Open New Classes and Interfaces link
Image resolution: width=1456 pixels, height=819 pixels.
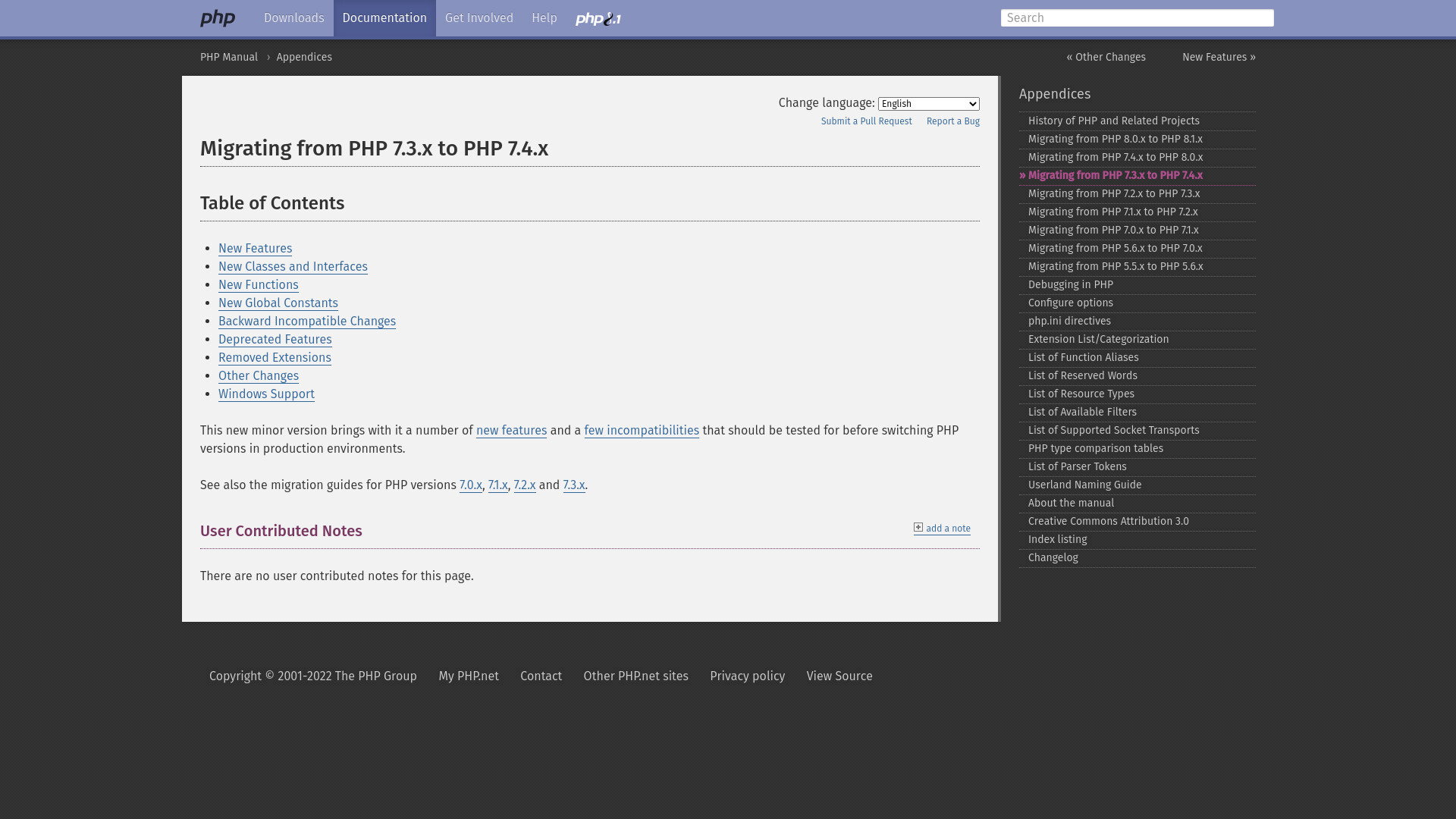pyautogui.click(x=293, y=267)
